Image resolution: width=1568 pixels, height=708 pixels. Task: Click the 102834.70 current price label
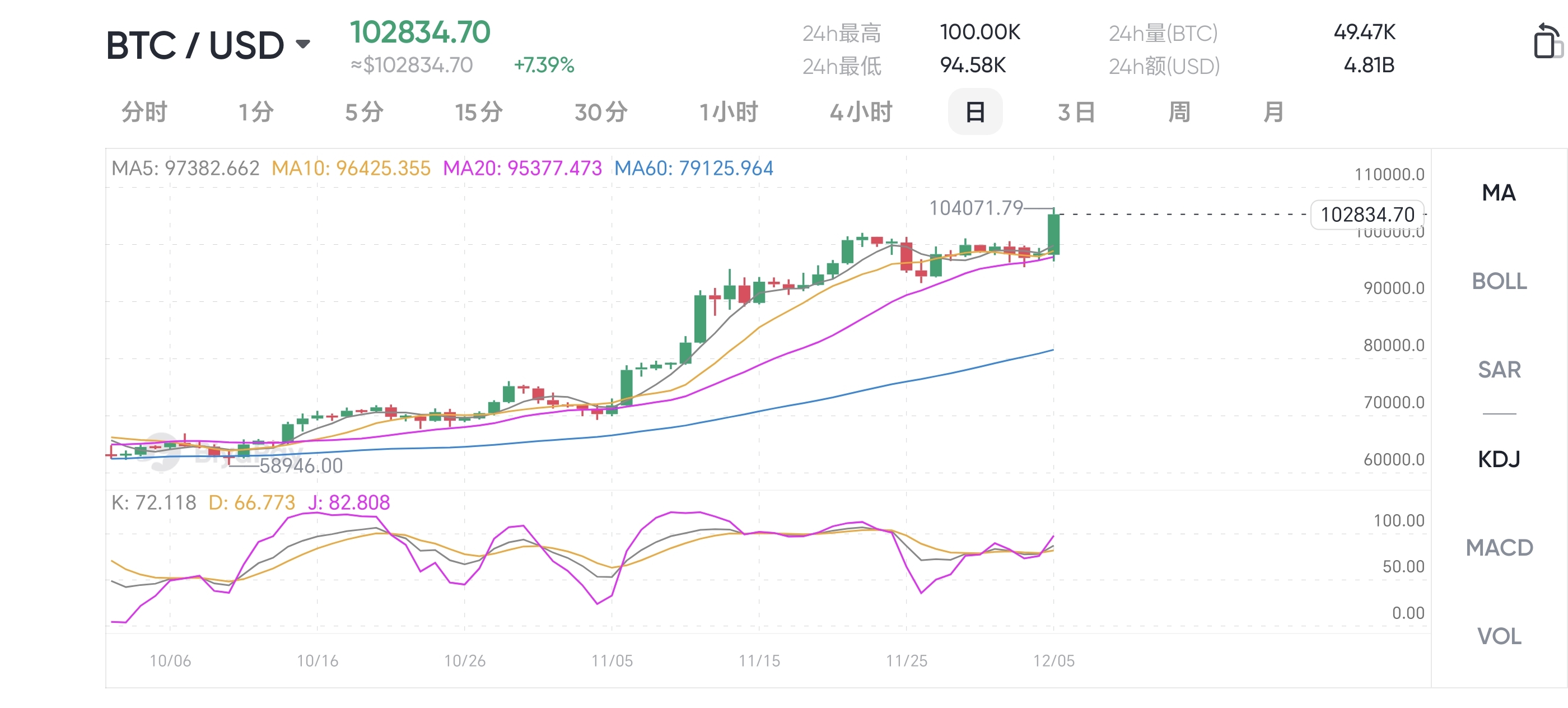1366,215
